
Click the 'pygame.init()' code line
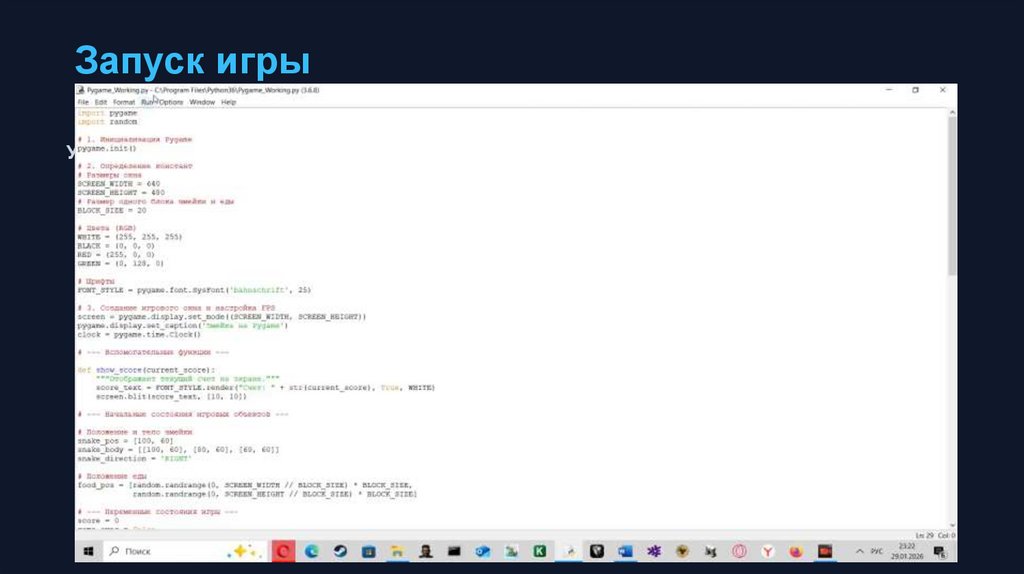tap(107, 148)
